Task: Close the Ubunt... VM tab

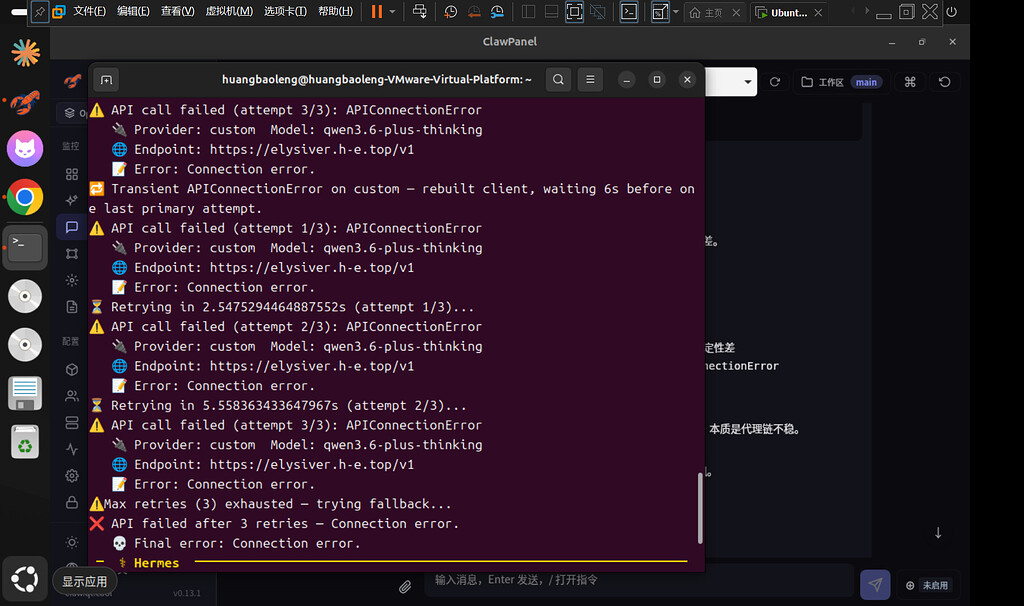Action: 818,12
